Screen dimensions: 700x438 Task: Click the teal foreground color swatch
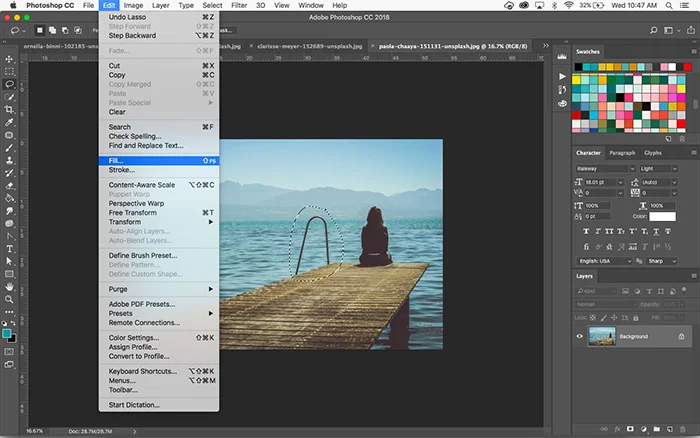tap(7, 334)
